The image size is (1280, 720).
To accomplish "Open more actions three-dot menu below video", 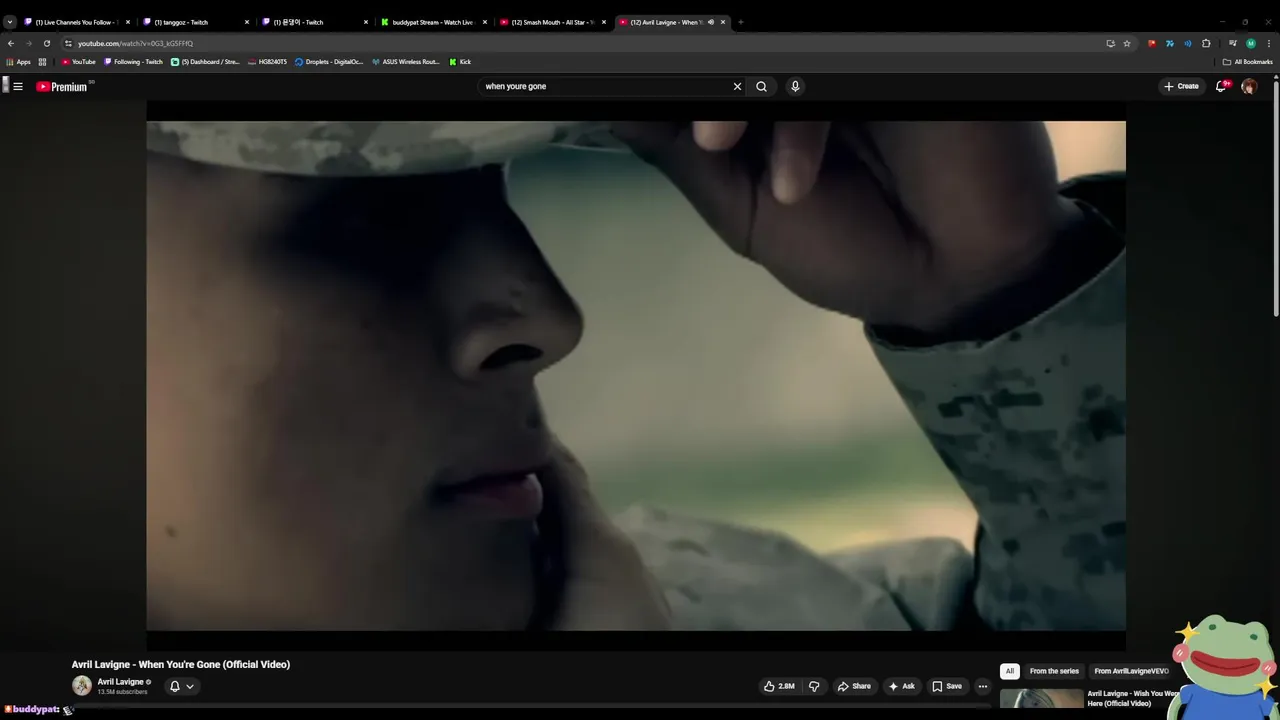I will [x=982, y=686].
